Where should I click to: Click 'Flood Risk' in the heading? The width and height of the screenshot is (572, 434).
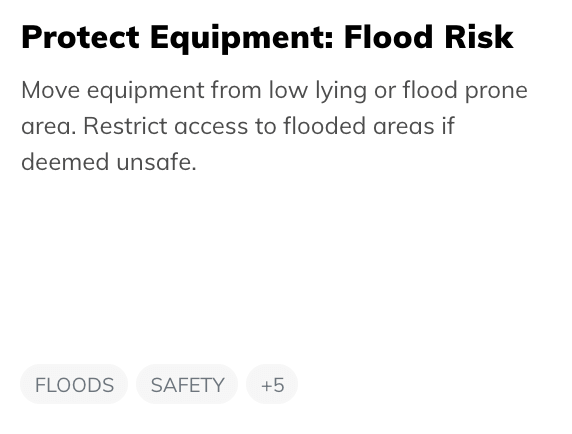click(x=429, y=37)
